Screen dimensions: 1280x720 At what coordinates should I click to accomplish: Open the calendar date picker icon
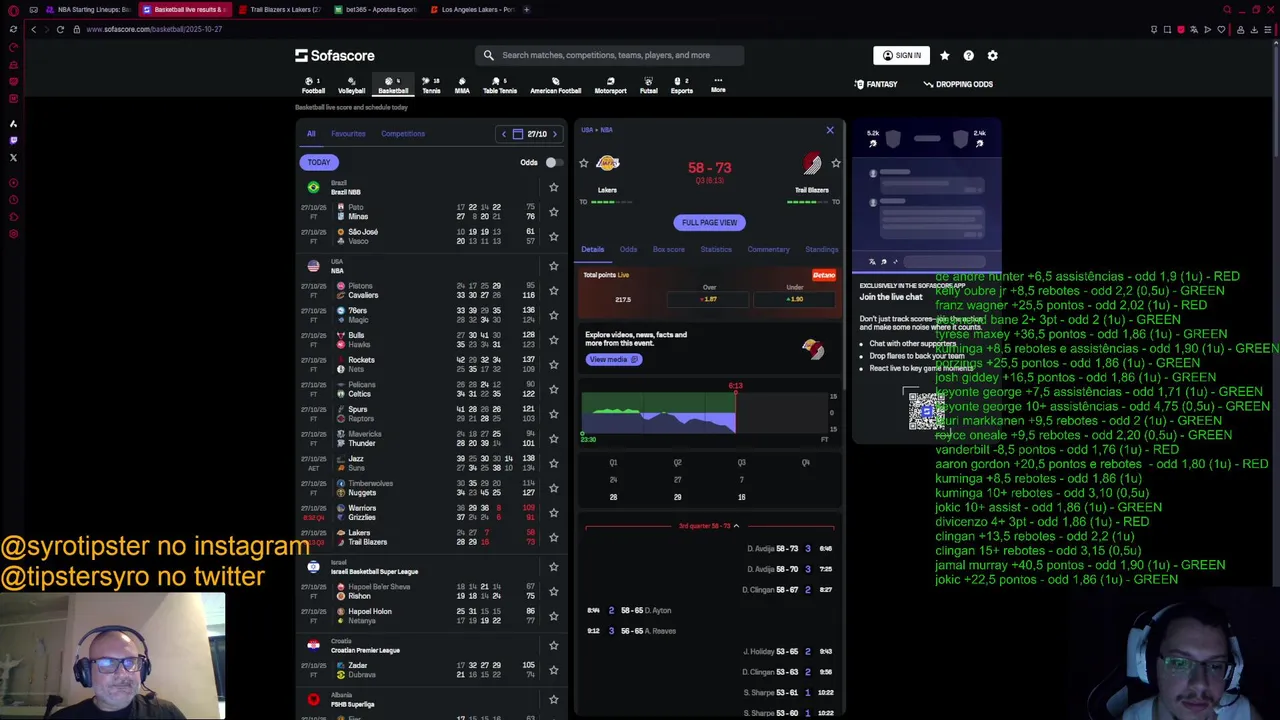coord(517,134)
